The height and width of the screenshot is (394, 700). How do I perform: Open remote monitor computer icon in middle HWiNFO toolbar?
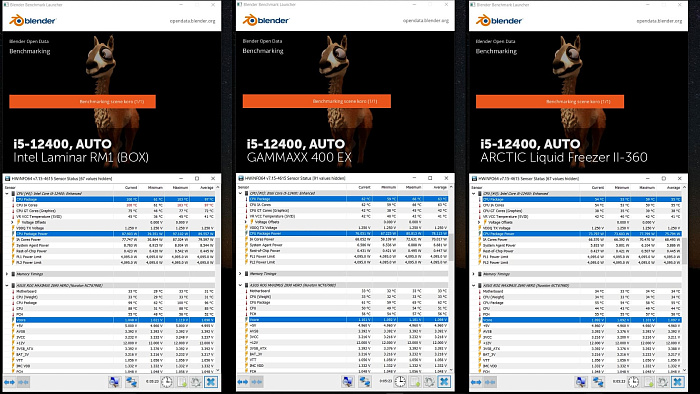pyautogui.click(x=348, y=382)
